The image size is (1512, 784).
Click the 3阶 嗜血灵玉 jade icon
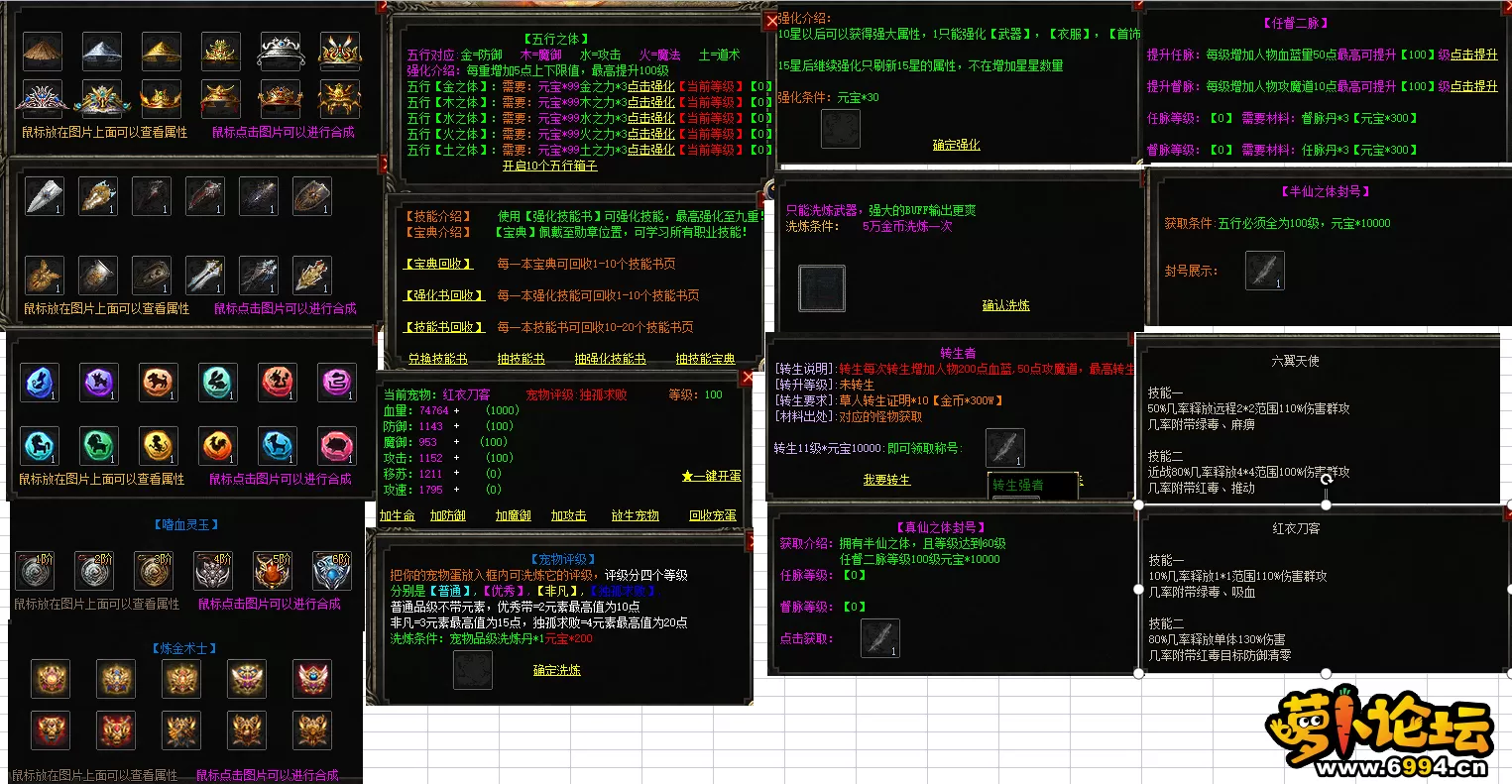155,571
